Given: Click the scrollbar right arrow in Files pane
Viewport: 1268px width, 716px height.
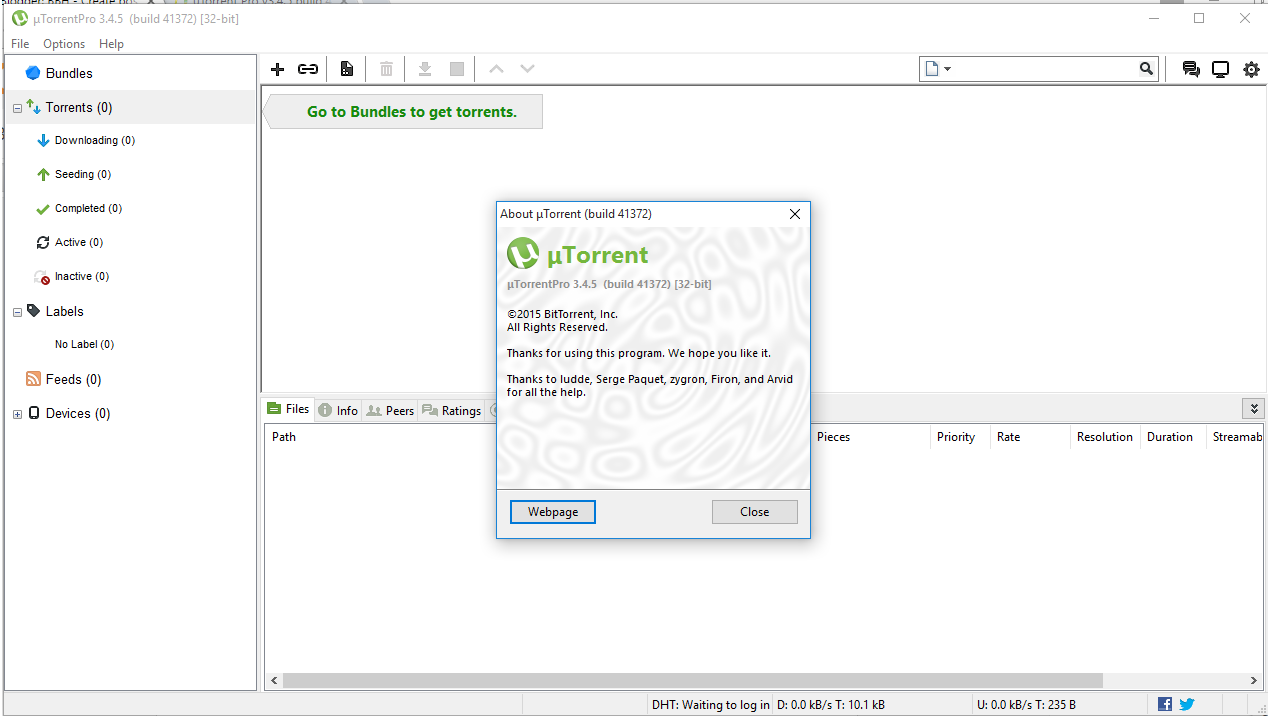Looking at the screenshot, I should click(1255, 680).
